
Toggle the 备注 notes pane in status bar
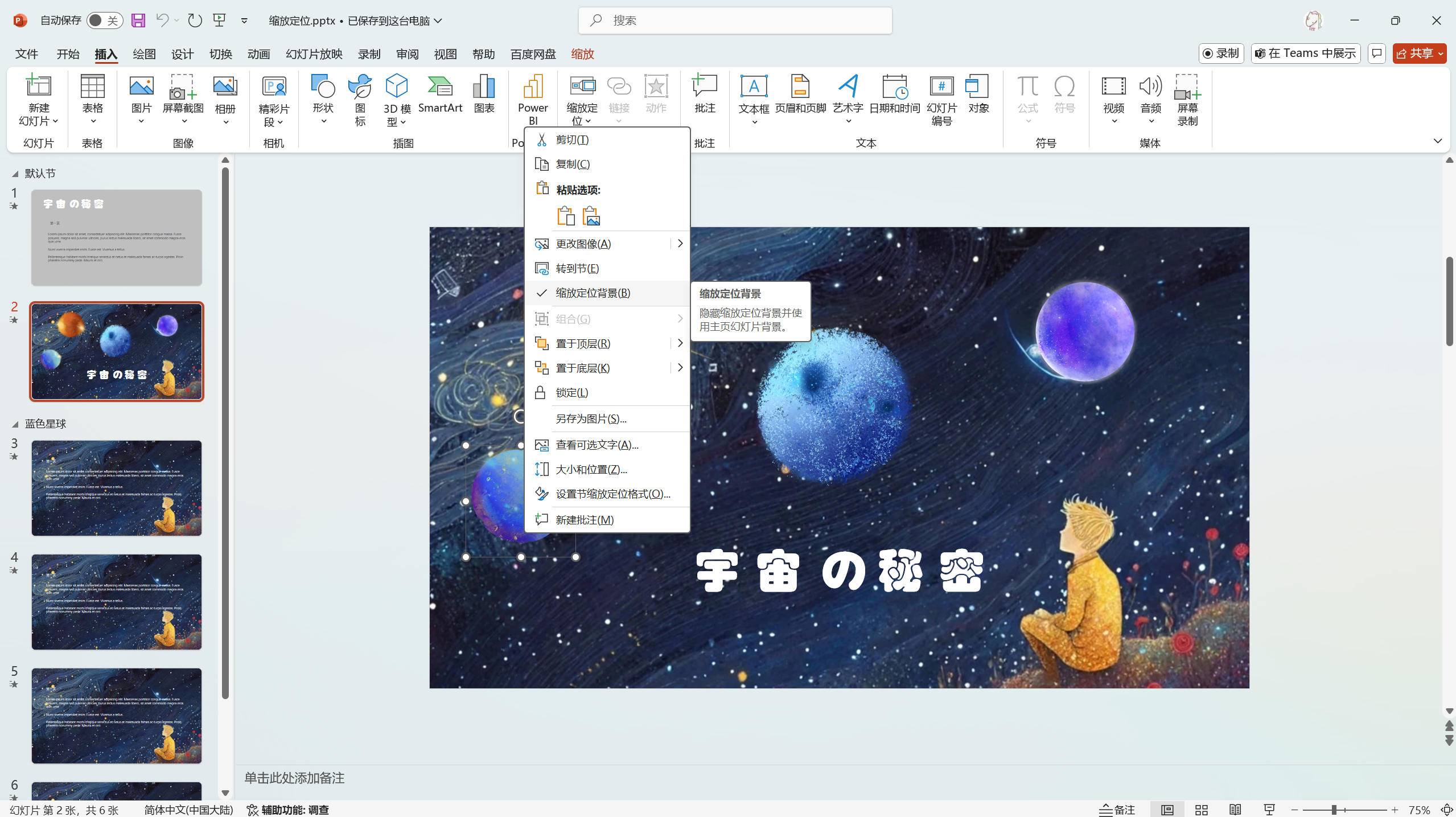tap(1116, 810)
